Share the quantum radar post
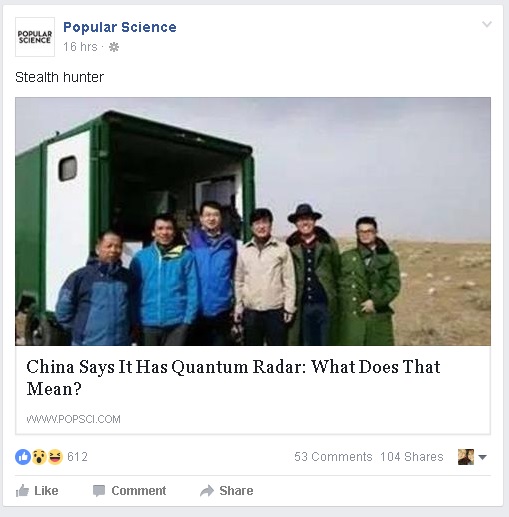This screenshot has height=517, width=509. (x=226, y=491)
